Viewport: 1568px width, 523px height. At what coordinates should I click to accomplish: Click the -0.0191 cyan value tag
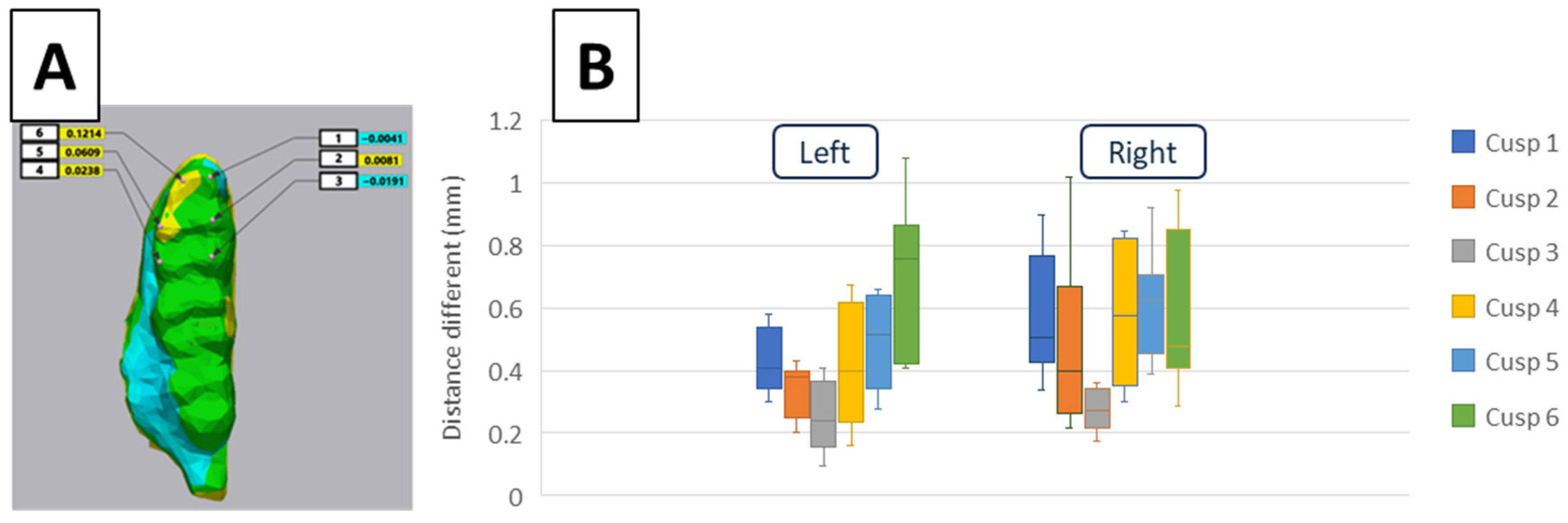pyautogui.click(x=382, y=181)
